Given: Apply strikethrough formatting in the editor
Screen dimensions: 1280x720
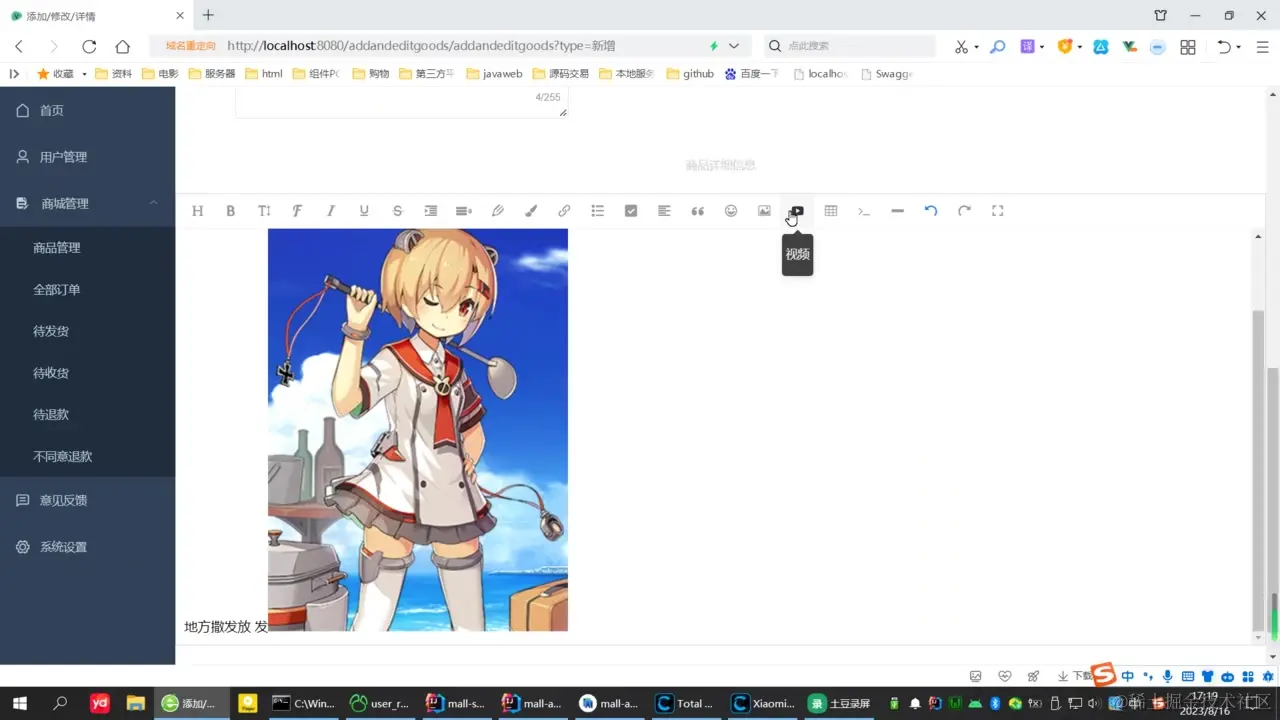Looking at the screenshot, I should pos(397,211).
